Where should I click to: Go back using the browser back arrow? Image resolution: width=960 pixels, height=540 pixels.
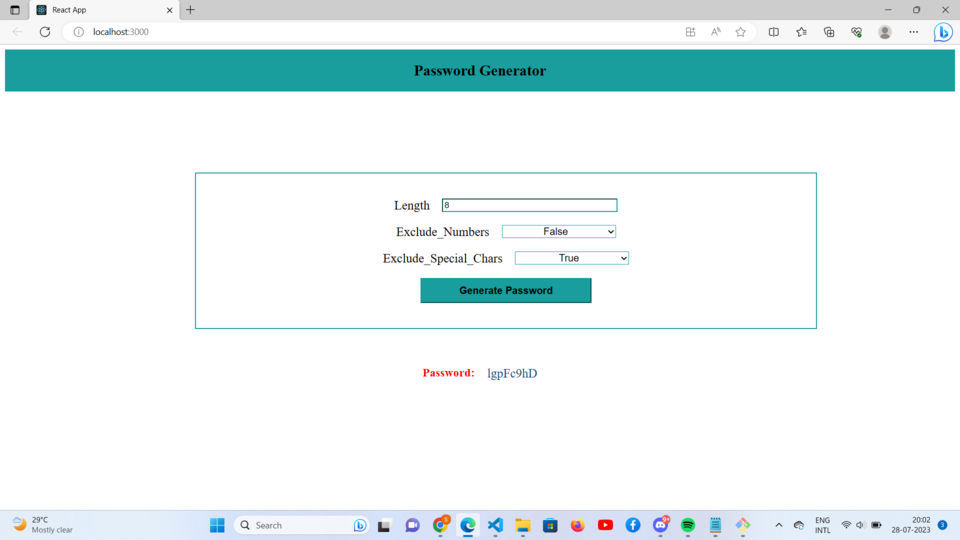17,32
